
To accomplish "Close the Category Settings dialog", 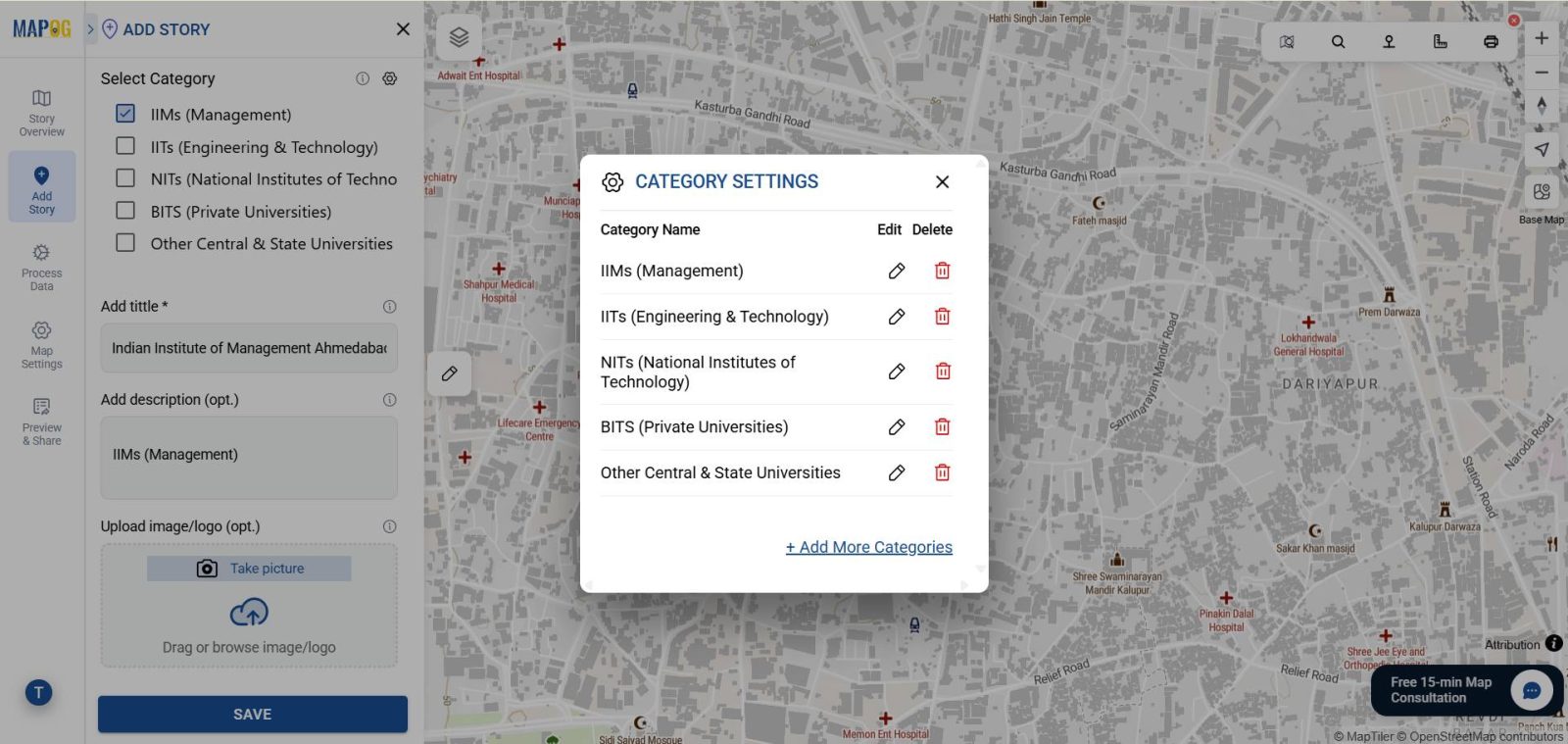I will [942, 181].
